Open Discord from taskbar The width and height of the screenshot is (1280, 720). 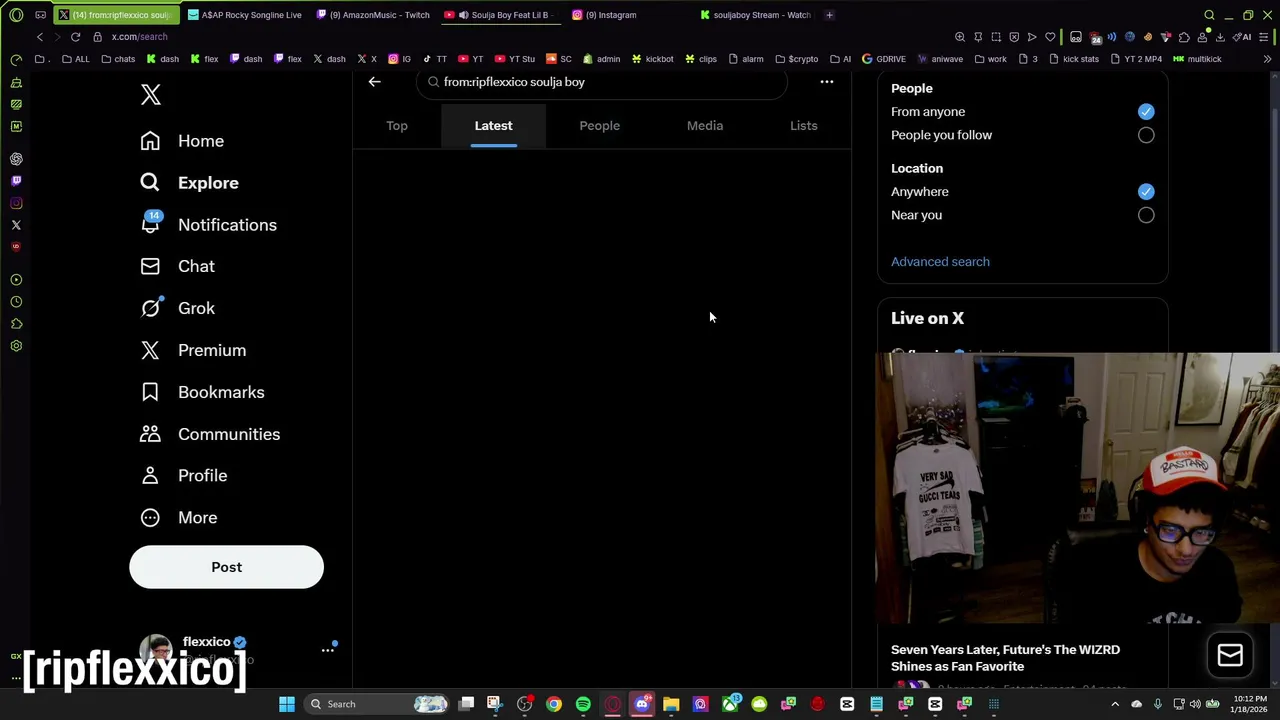coord(642,704)
